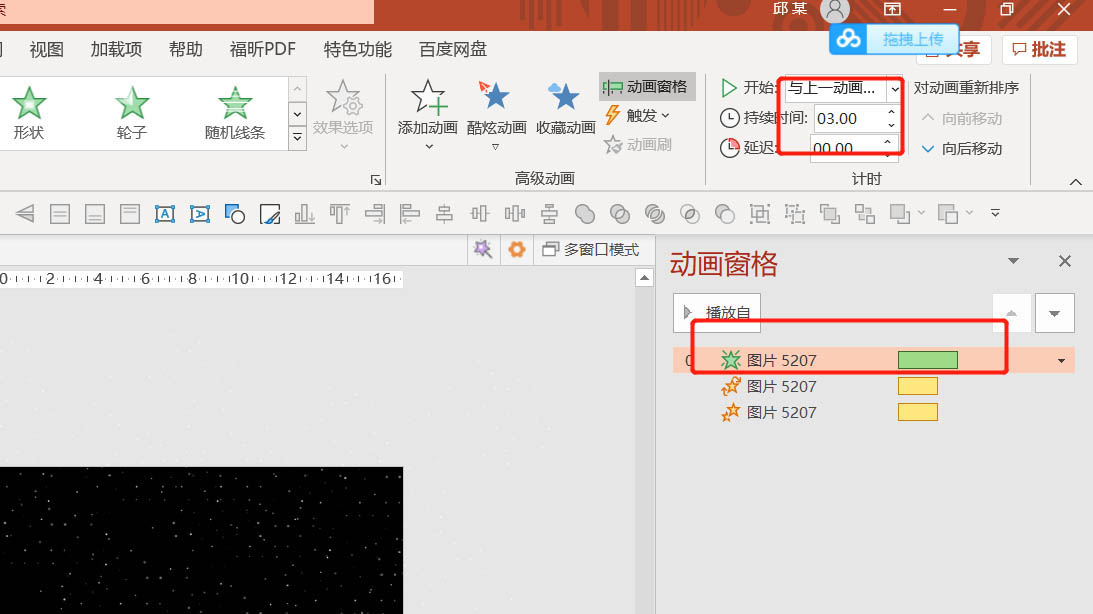Click the user account avatar icon
Image resolution: width=1093 pixels, height=614 pixels.
[834, 10]
